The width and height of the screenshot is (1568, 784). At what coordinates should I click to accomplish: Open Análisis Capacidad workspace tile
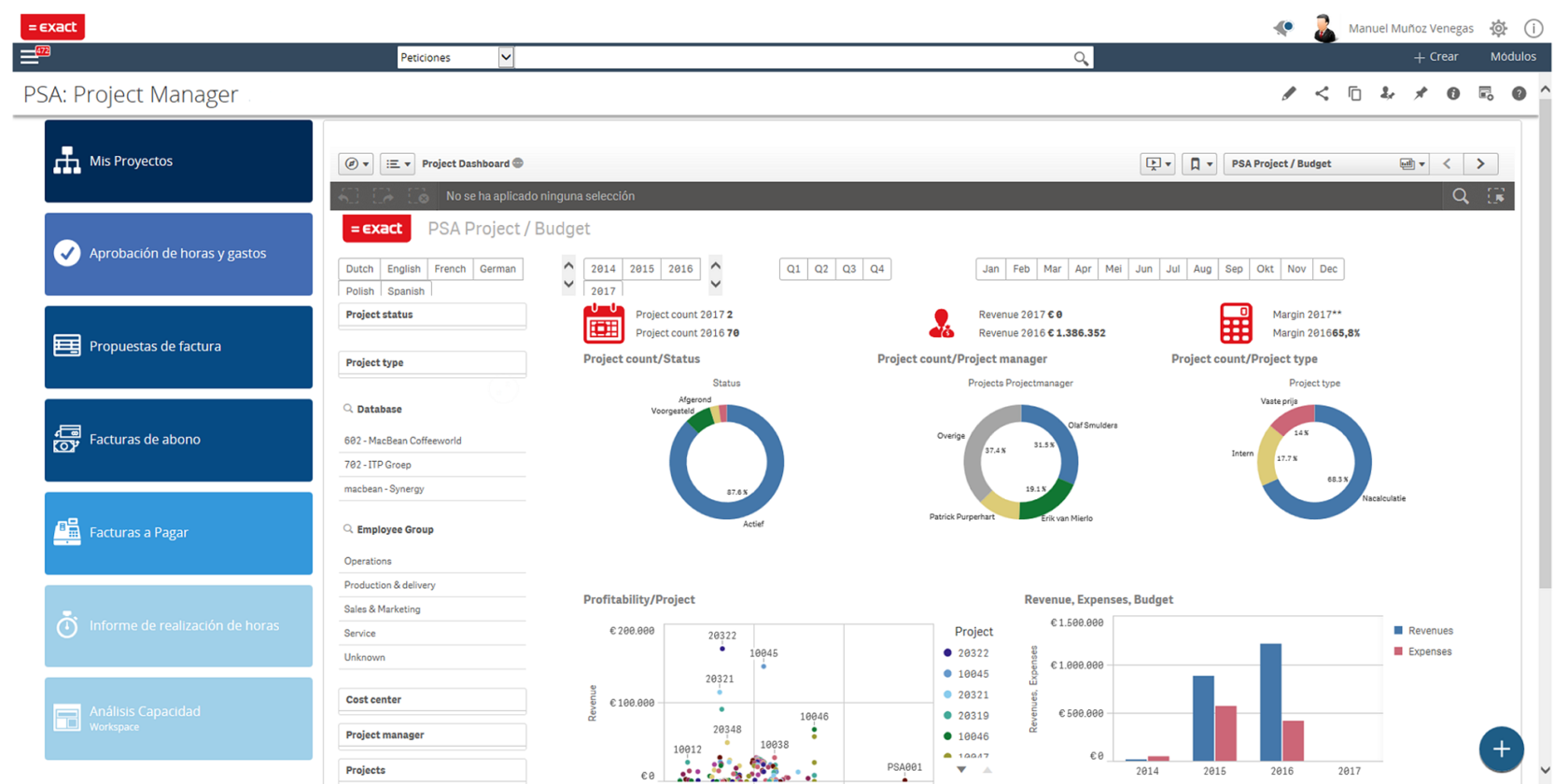(178, 719)
